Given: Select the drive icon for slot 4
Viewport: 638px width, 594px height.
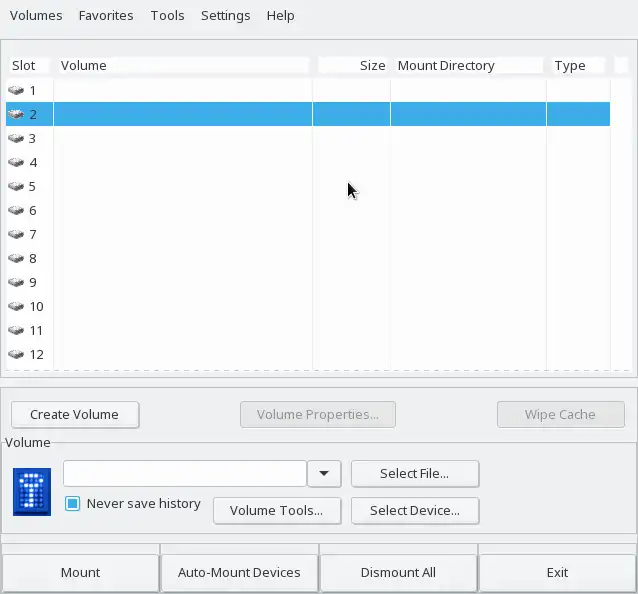Looking at the screenshot, I should pos(16,162).
